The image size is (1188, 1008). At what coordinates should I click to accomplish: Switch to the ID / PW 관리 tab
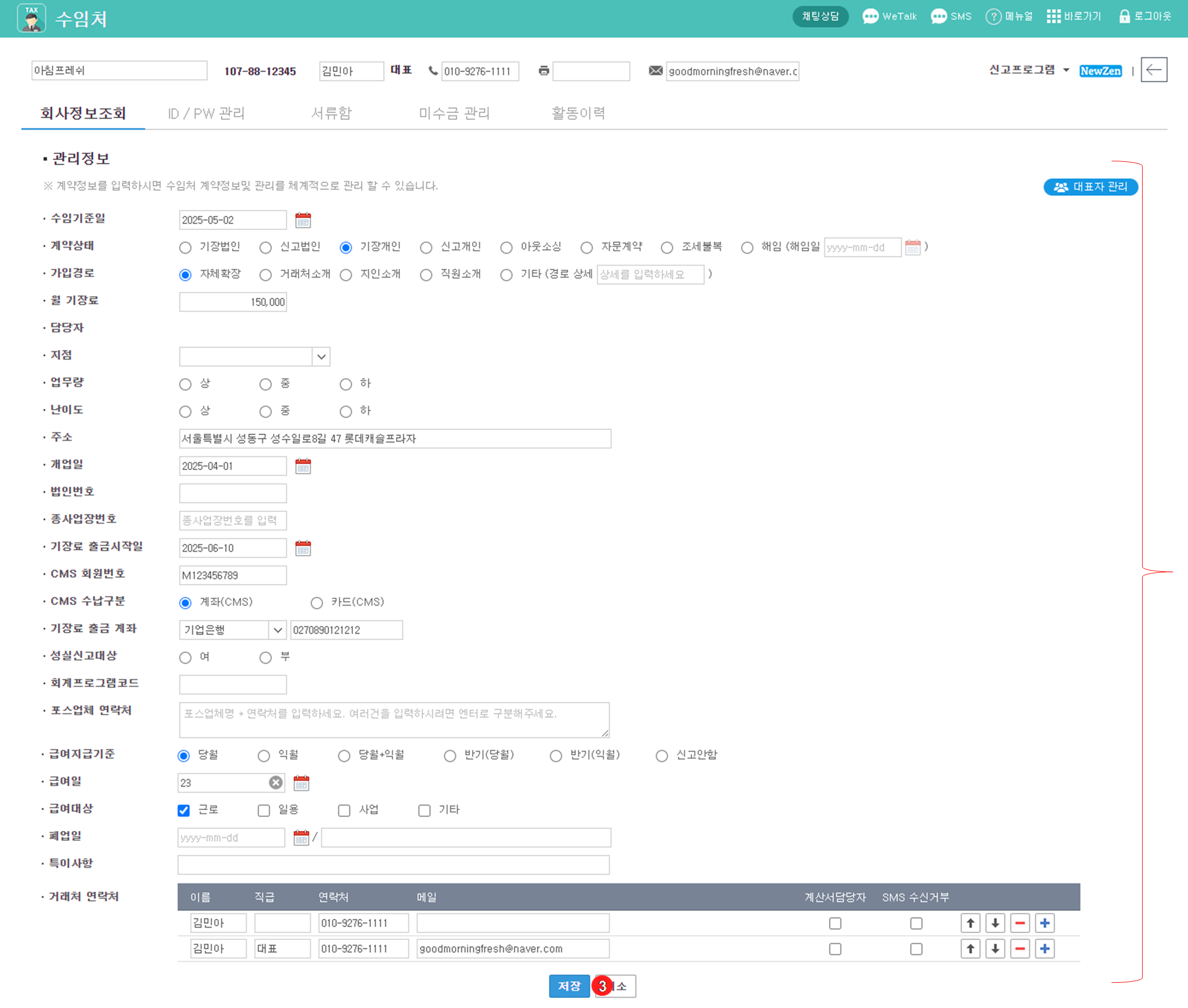[206, 113]
